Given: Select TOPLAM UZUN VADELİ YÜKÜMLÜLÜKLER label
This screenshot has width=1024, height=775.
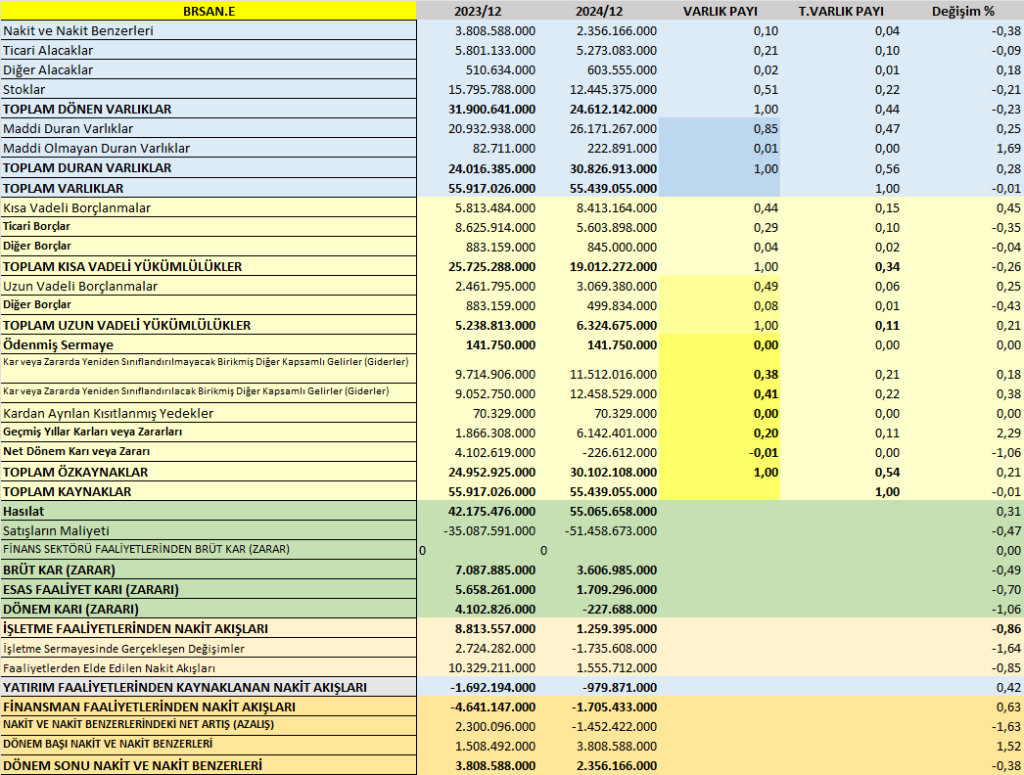Looking at the screenshot, I should pos(208,325).
